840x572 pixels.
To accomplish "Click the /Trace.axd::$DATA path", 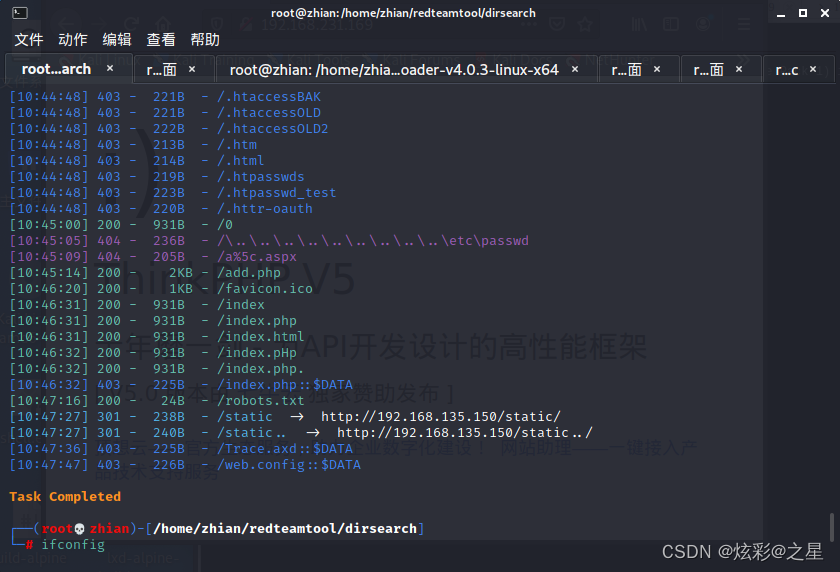I will coord(285,449).
